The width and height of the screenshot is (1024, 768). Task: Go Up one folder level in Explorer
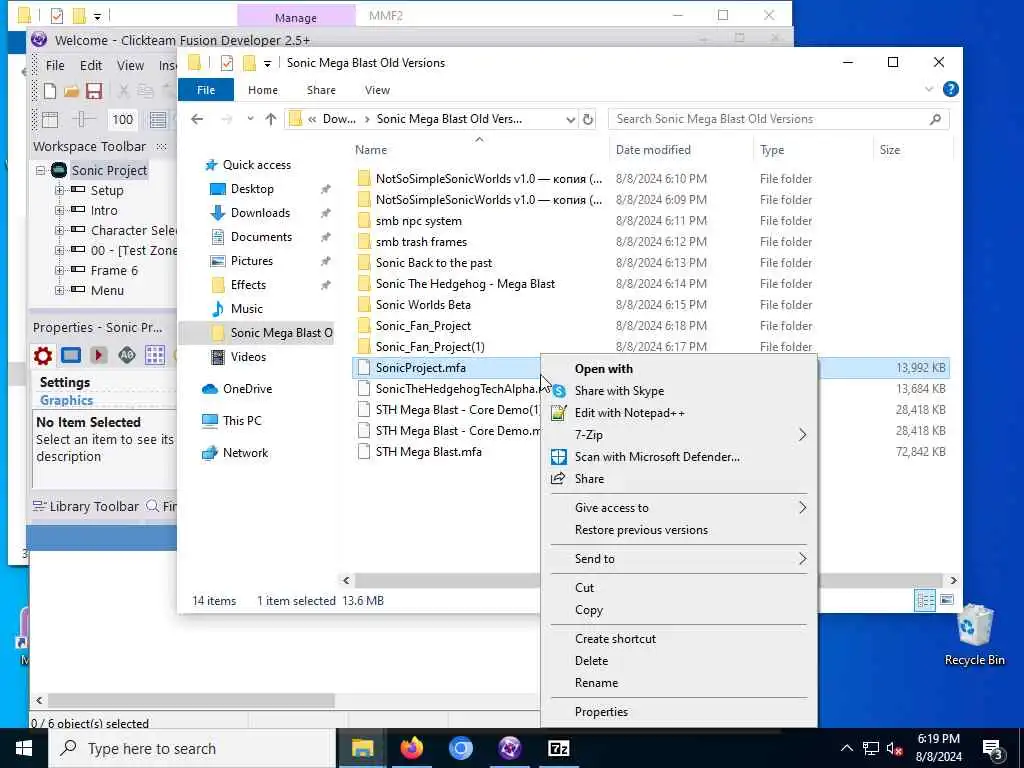[x=271, y=119]
